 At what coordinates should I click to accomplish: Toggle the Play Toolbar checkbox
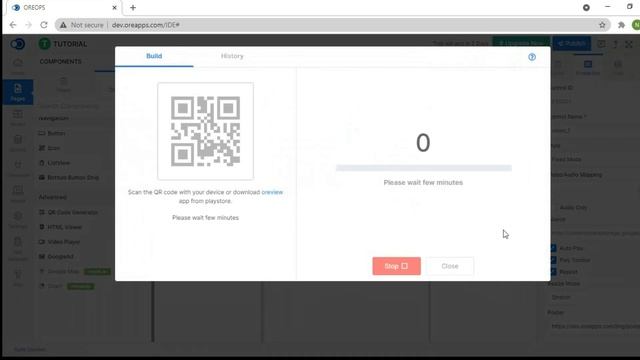[x=553, y=260]
